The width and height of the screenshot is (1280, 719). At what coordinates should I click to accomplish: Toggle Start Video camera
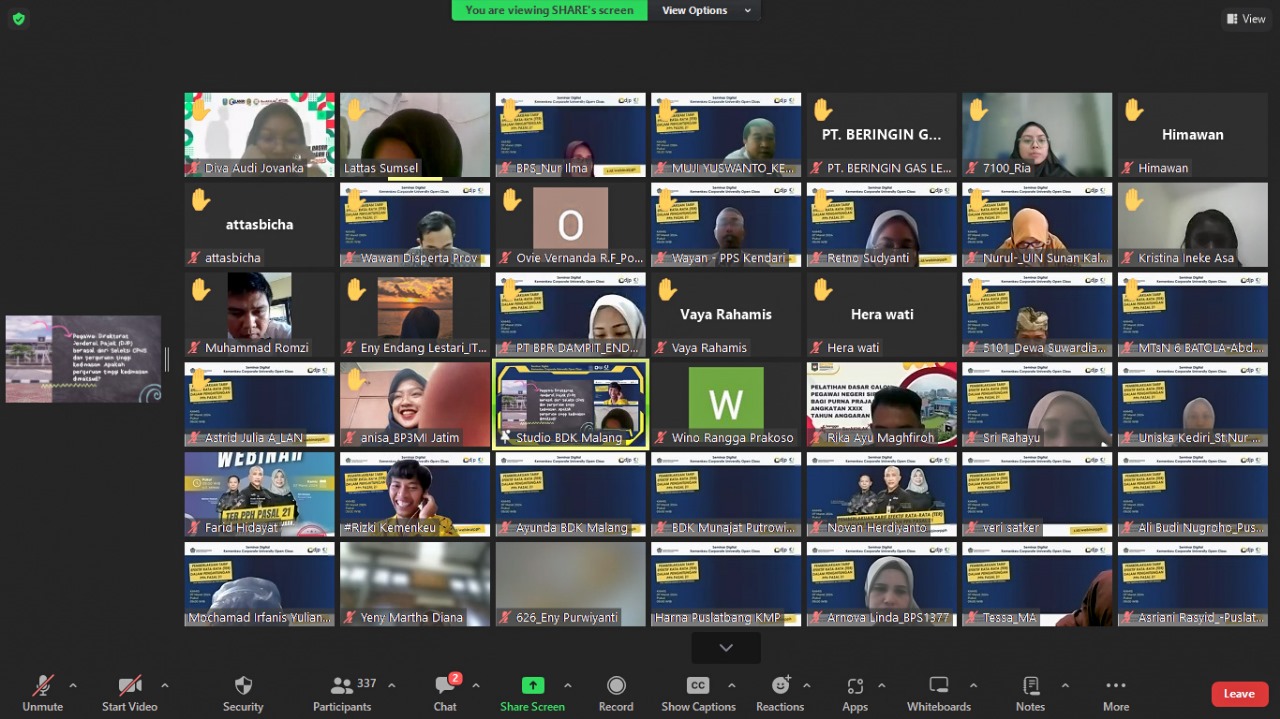click(x=129, y=686)
